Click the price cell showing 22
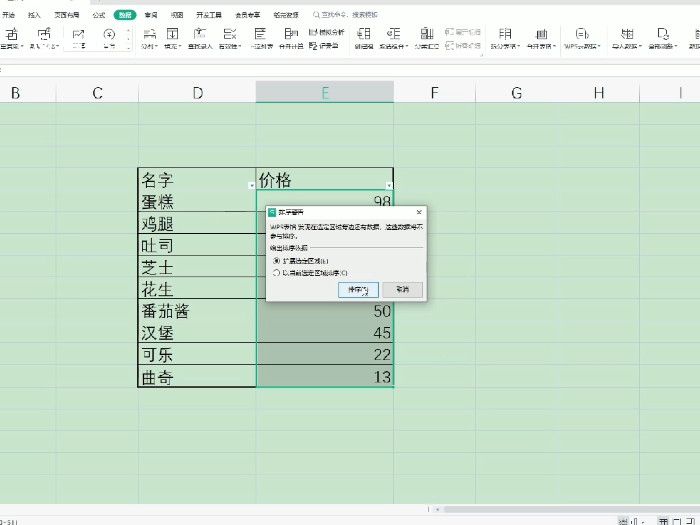Screen dimensions: 700x525 tap(325, 354)
